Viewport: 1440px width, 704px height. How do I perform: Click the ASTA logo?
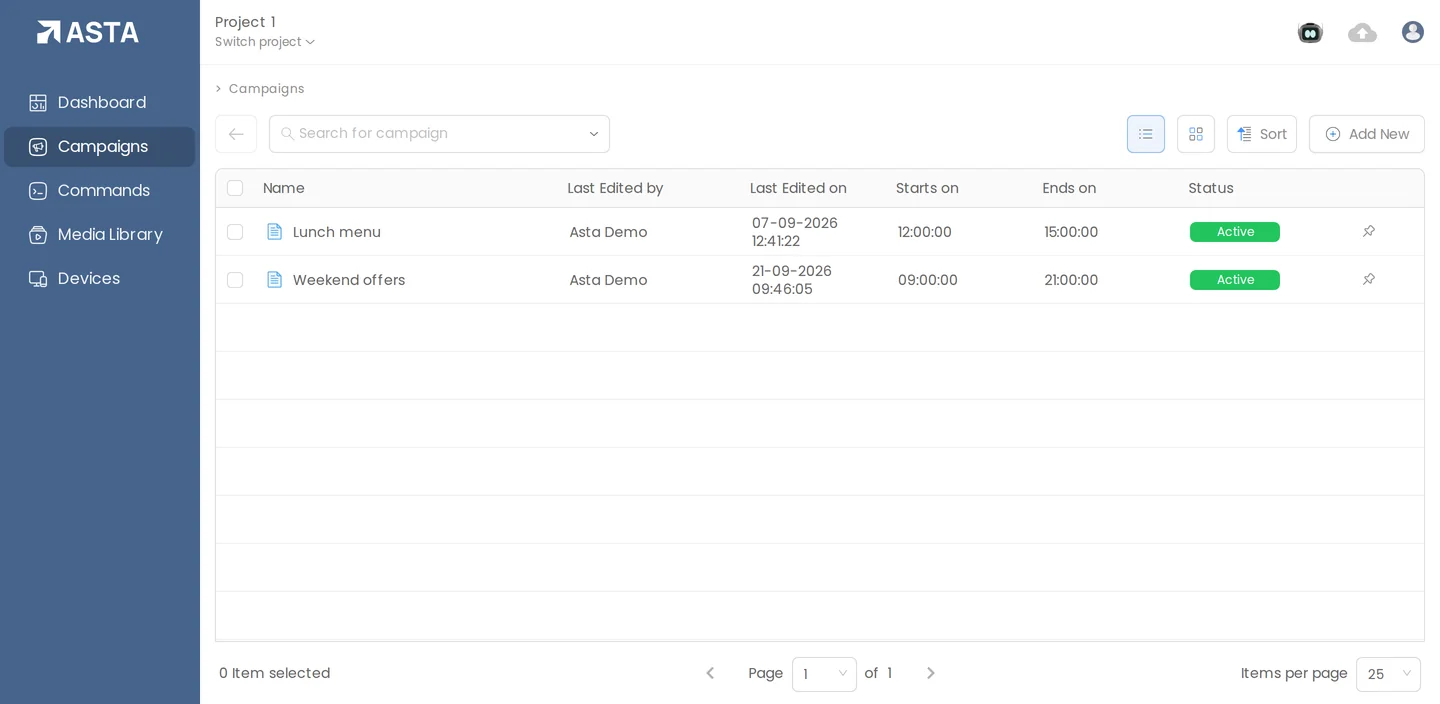coord(88,32)
